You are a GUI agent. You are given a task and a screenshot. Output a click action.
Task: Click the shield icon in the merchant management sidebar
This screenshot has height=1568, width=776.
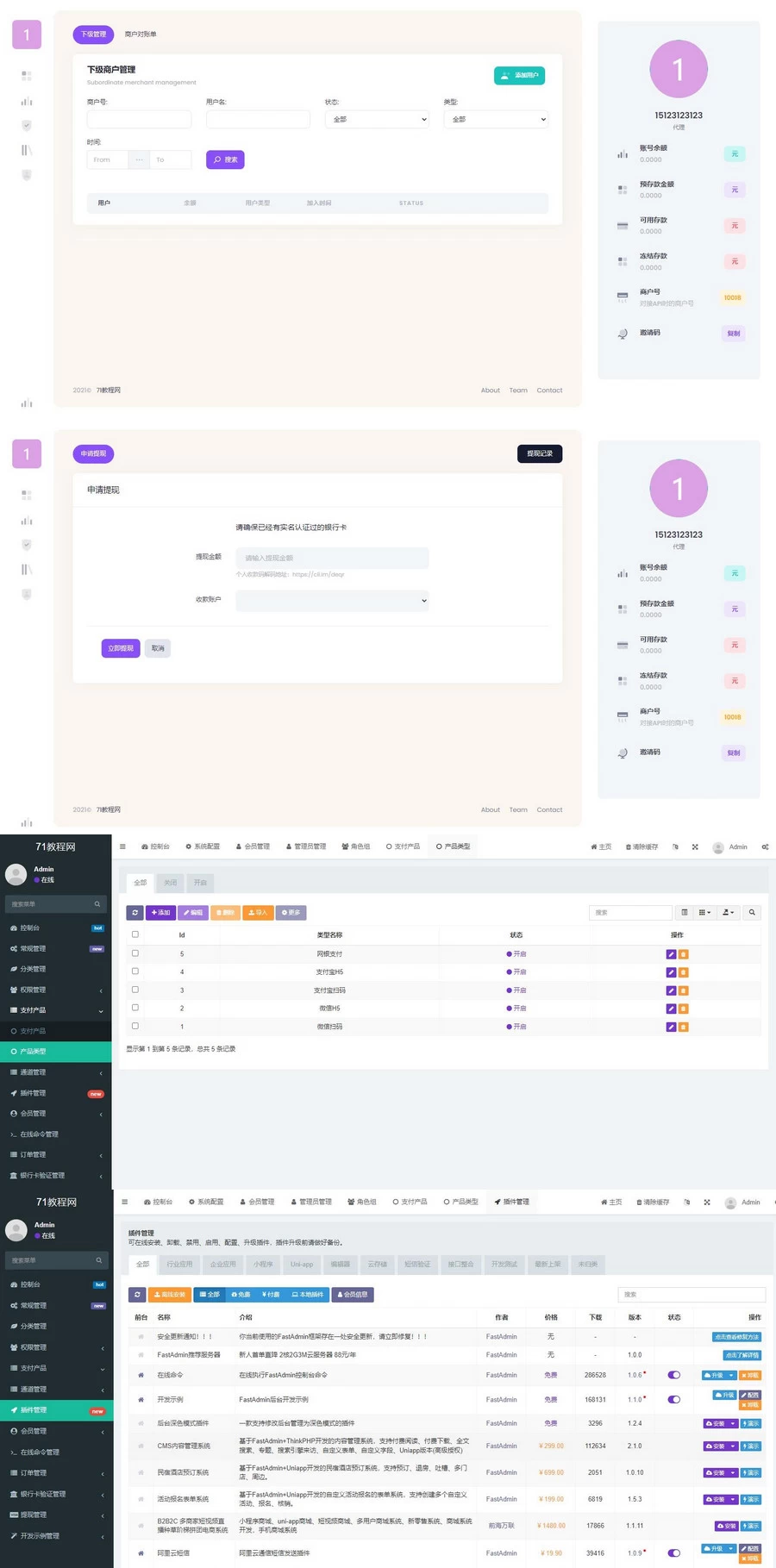pyautogui.click(x=27, y=126)
